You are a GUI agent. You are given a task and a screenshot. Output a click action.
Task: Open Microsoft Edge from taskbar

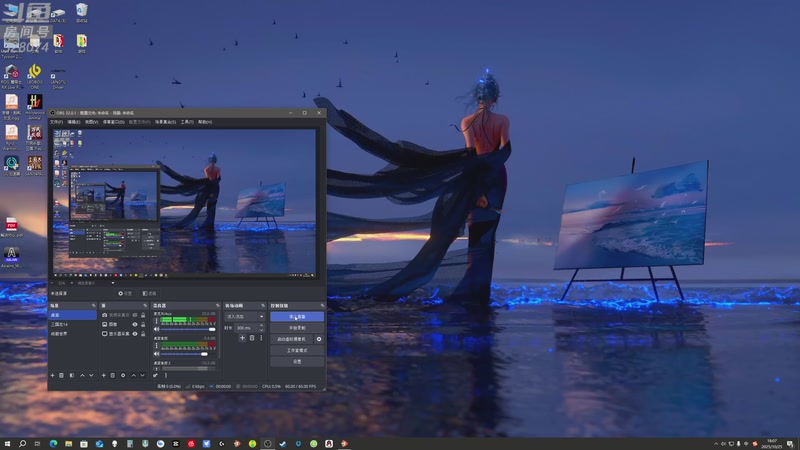(x=53, y=443)
